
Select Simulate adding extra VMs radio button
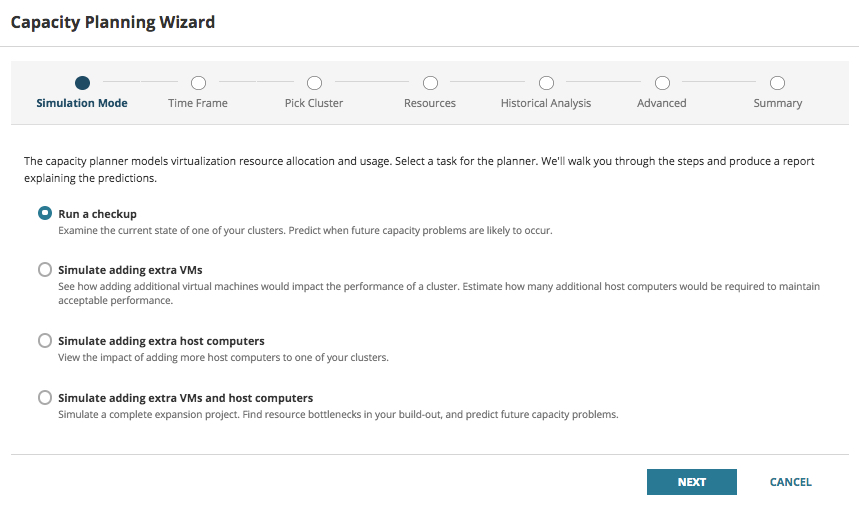pos(45,269)
